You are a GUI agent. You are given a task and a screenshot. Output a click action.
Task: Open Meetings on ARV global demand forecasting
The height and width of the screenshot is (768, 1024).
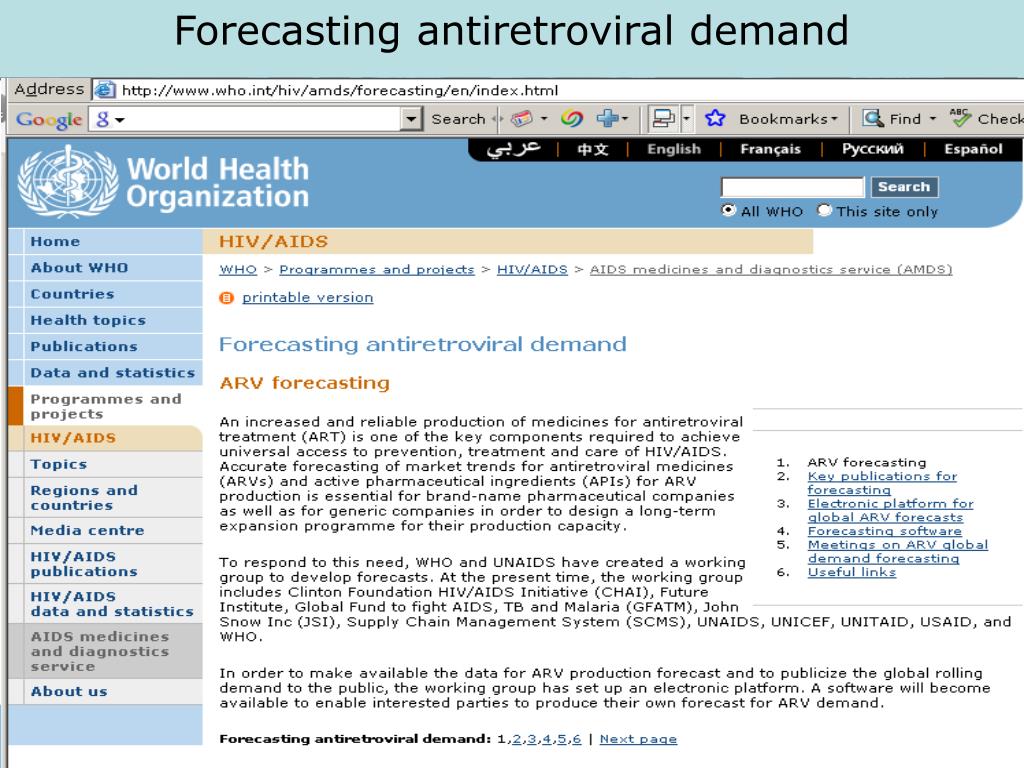(x=897, y=551)
